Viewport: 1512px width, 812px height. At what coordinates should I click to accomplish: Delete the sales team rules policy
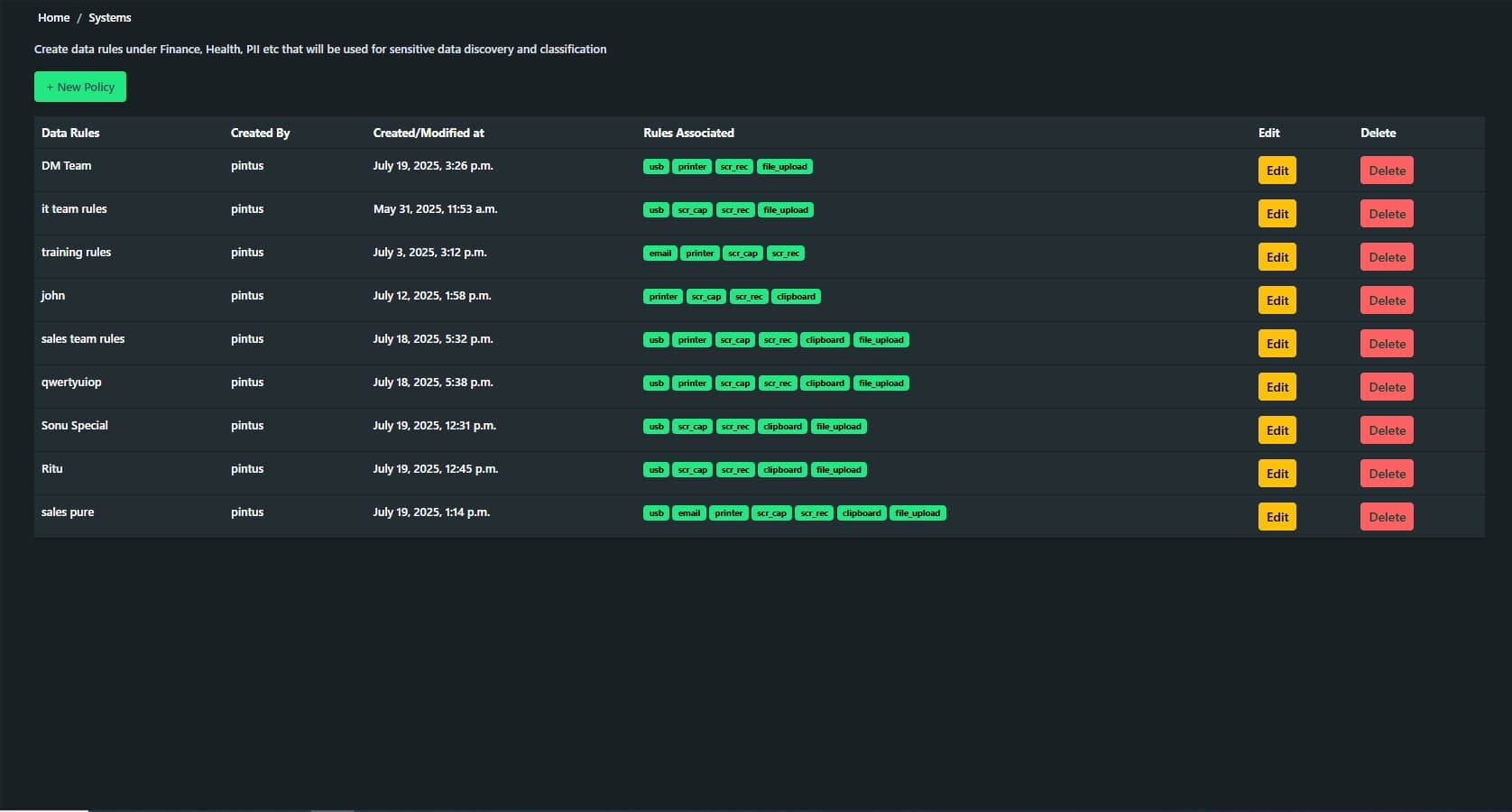[x=1386, y=344]
